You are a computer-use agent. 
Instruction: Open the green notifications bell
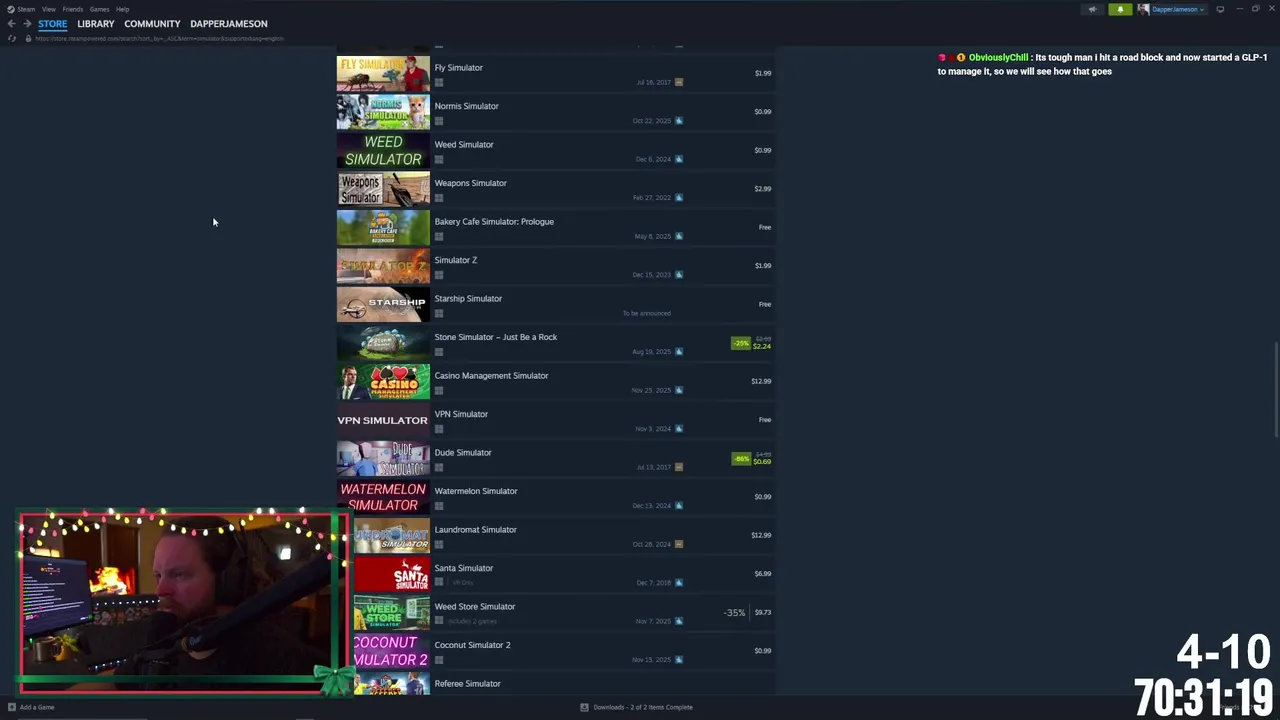tap(1120, 9)
